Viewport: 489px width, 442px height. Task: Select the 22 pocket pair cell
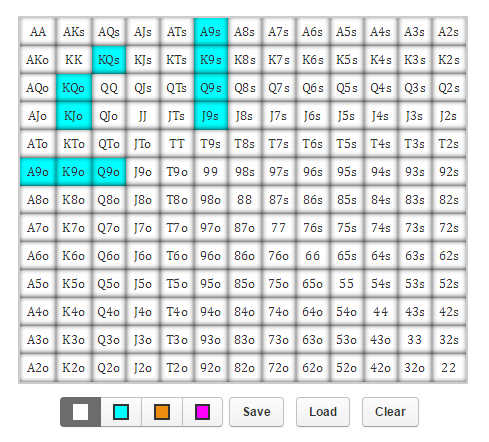(x=449, y=368)
